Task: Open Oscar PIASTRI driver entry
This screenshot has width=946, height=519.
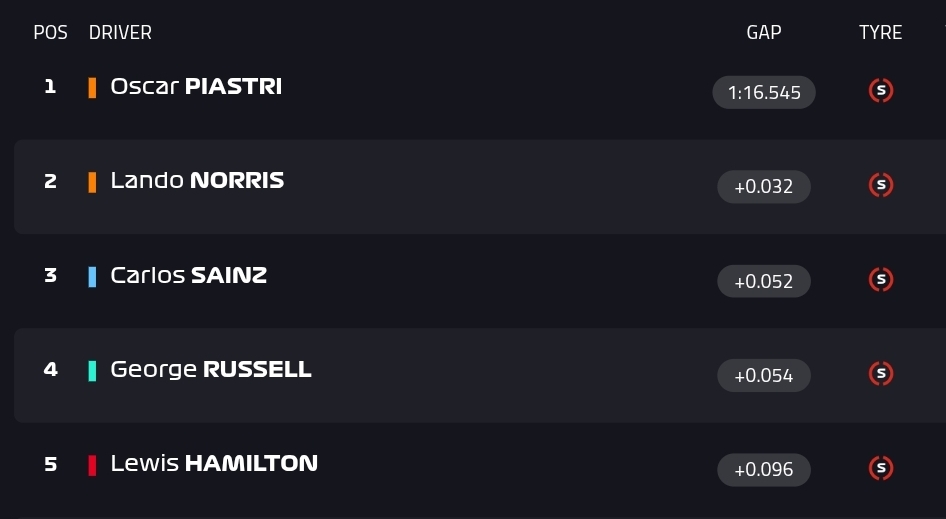Action: (196, 86)
